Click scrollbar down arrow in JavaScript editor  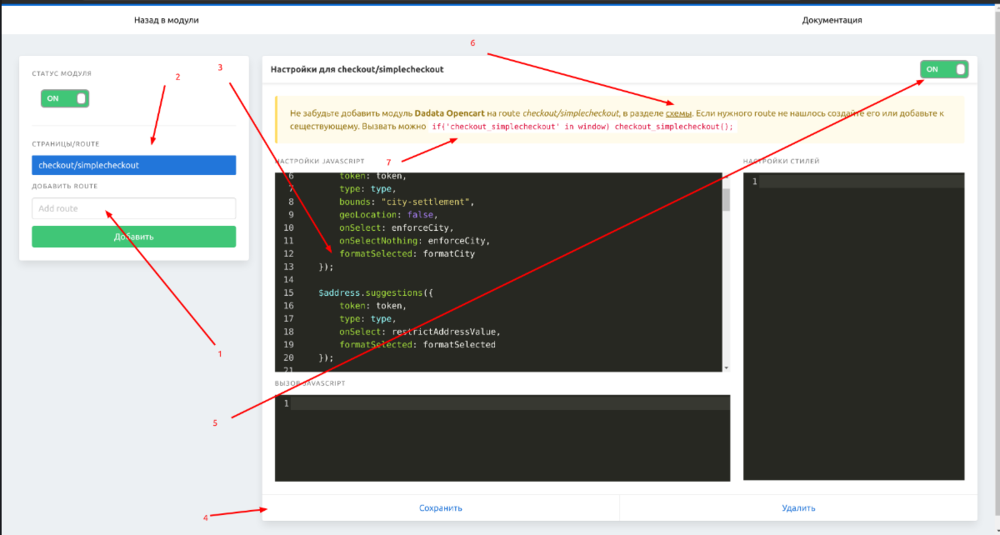(726, 367)
